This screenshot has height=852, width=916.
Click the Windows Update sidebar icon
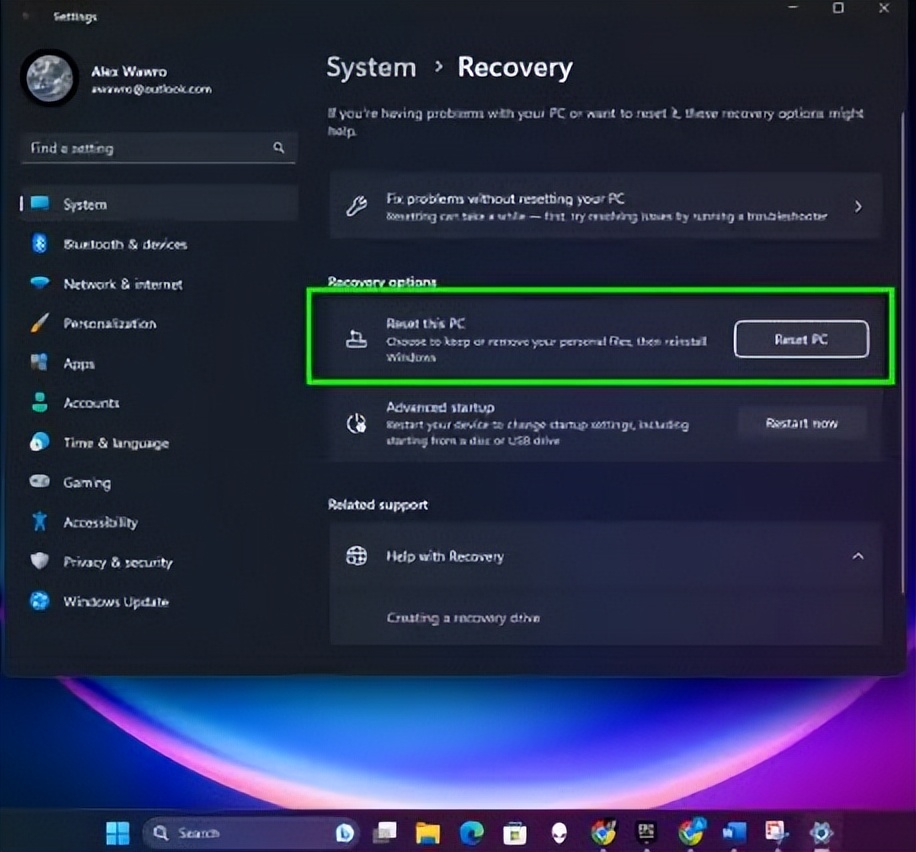point(38,602)
